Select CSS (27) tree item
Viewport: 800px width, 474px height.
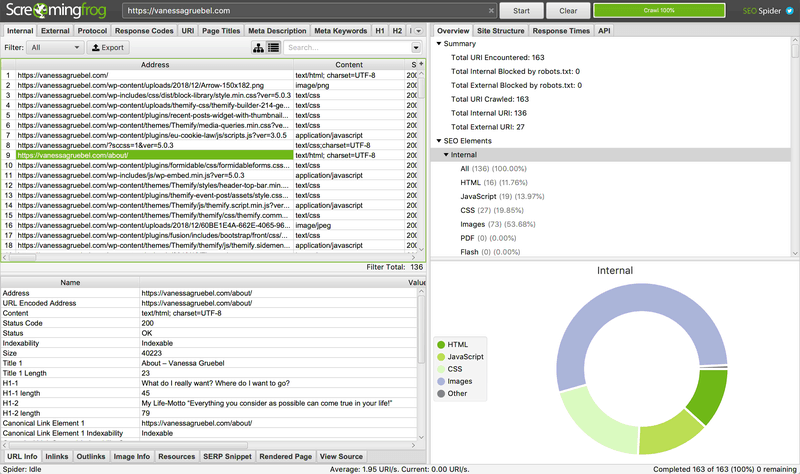492,210
